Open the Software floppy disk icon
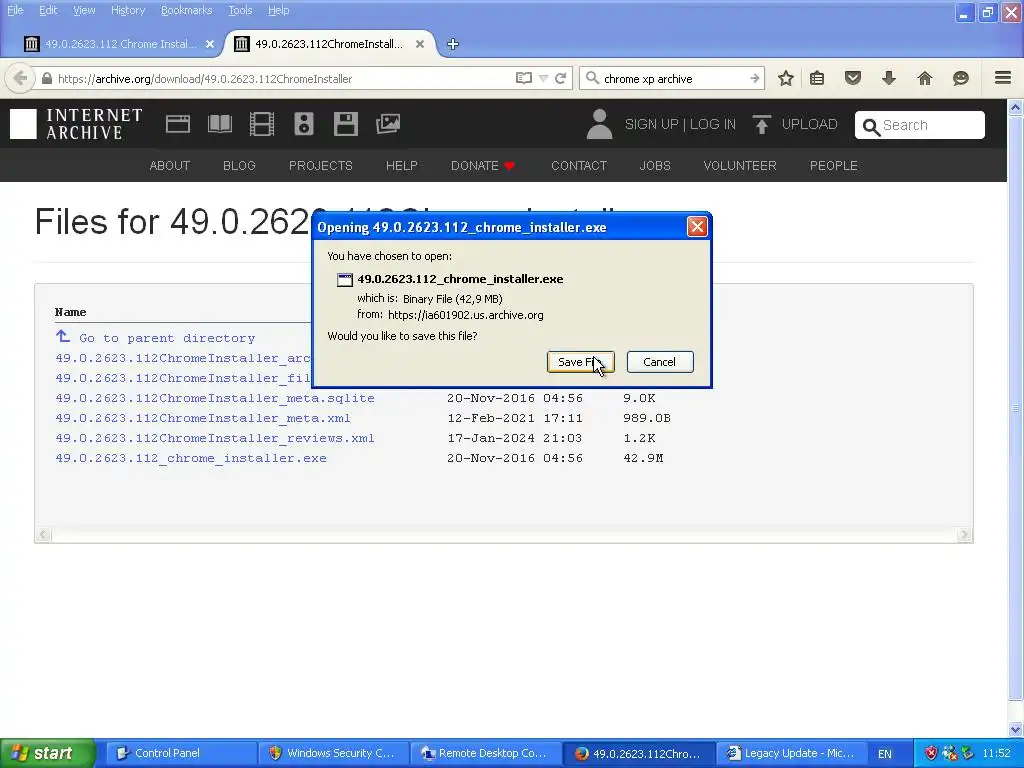The image size is (1024, 768). [345, 124]
